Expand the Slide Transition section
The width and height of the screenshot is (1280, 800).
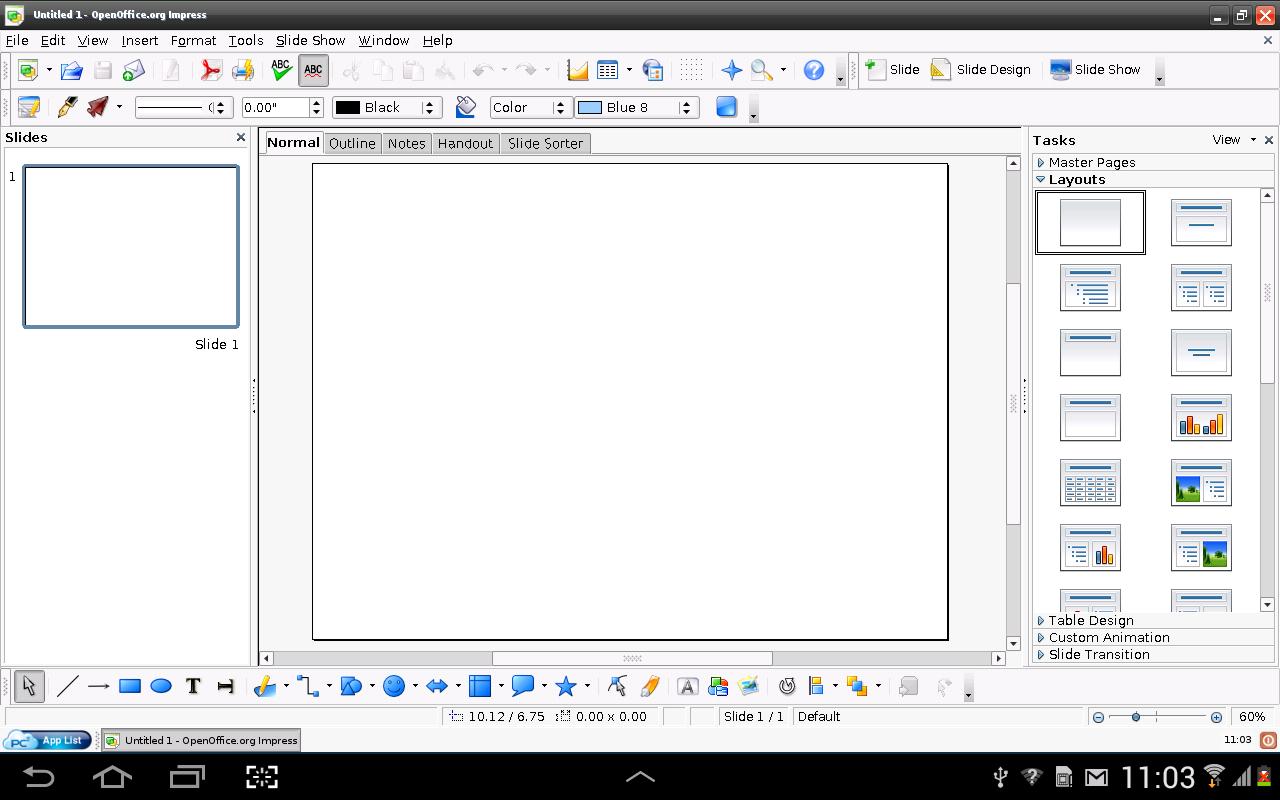(x=1098, y=654)
